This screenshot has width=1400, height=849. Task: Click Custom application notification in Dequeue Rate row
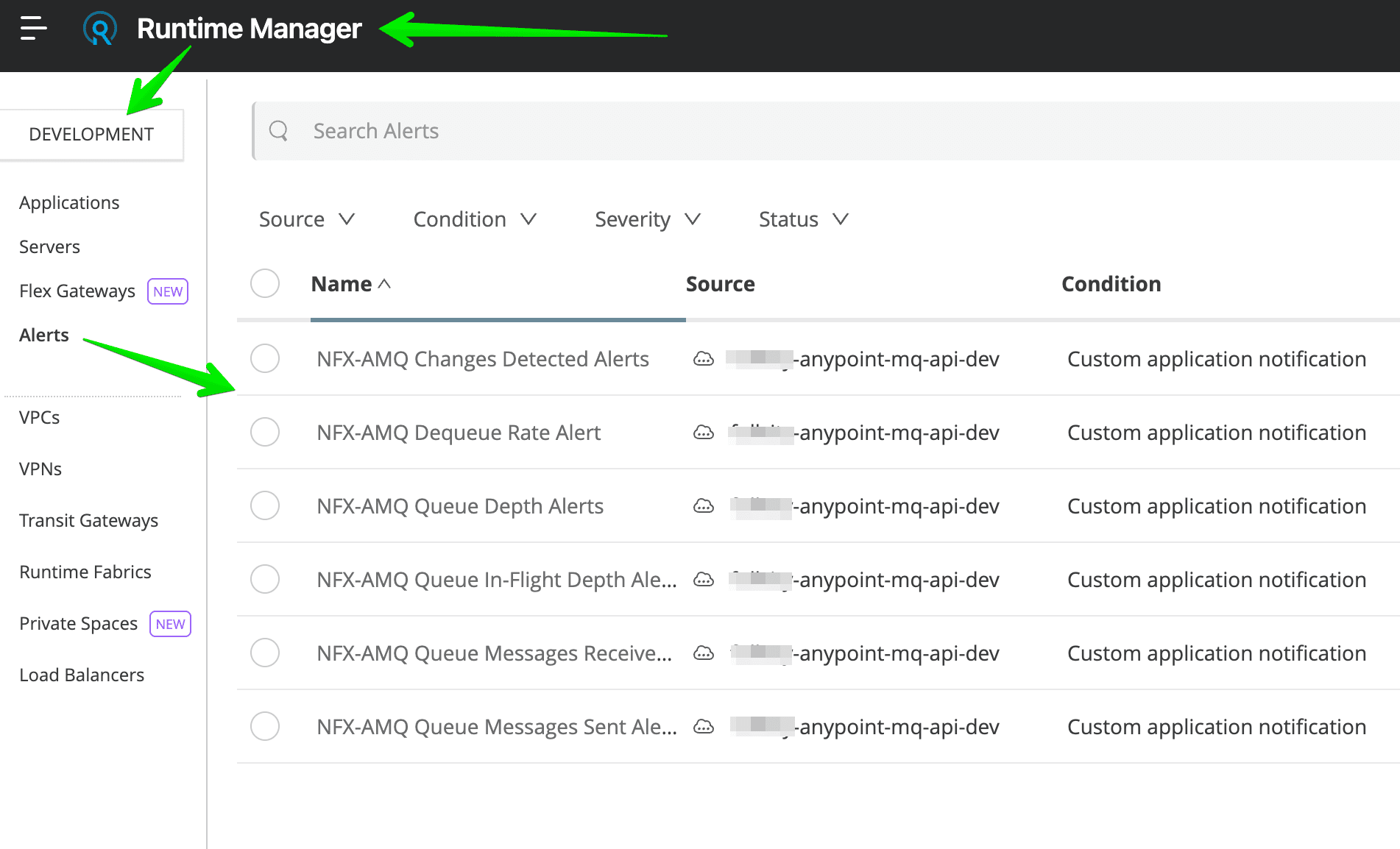[1217, 433]
